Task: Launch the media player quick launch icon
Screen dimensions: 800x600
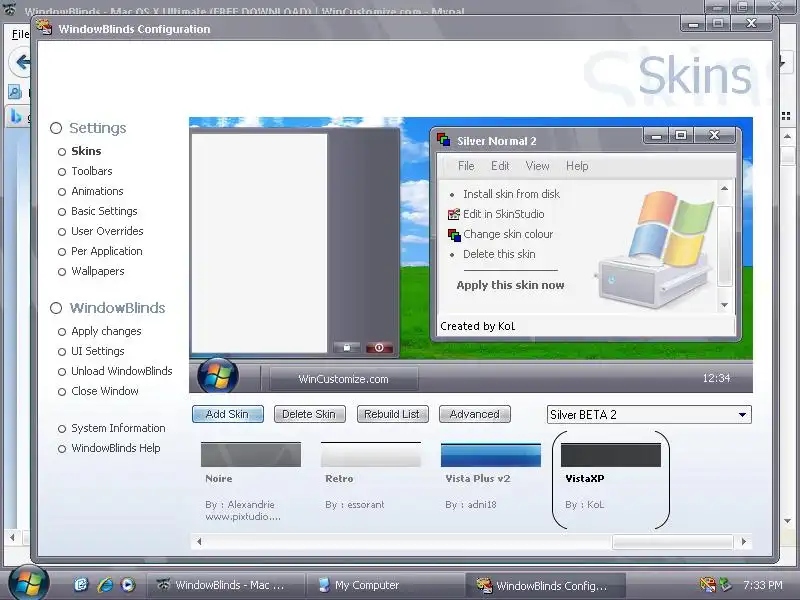Action: coord(128,585)
